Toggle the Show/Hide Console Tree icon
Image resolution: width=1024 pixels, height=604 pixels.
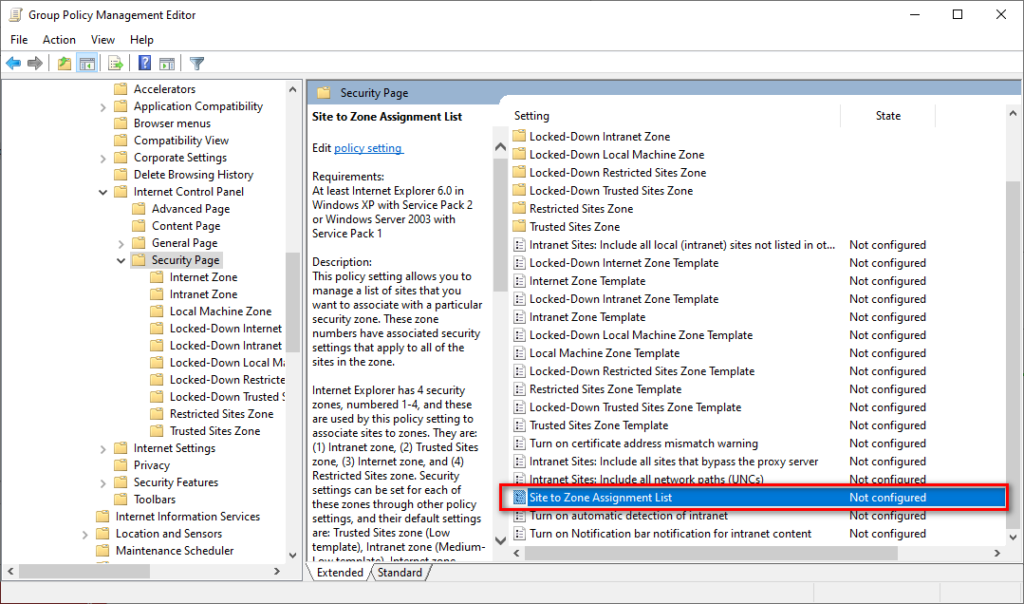[x=88, y=62]
